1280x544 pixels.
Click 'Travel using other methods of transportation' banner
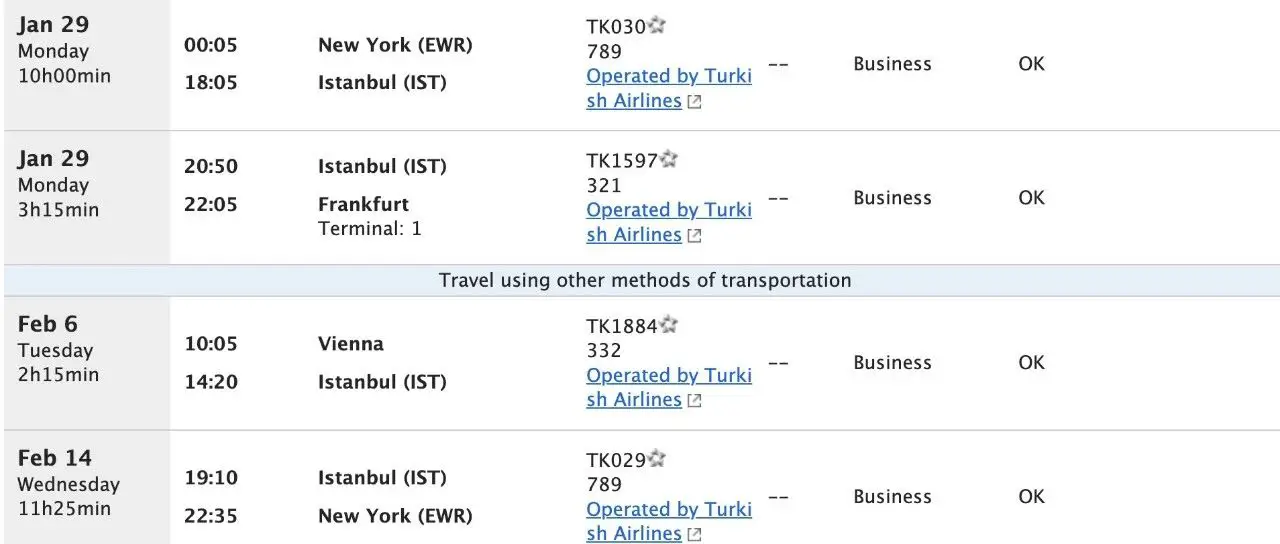[645, 280]
